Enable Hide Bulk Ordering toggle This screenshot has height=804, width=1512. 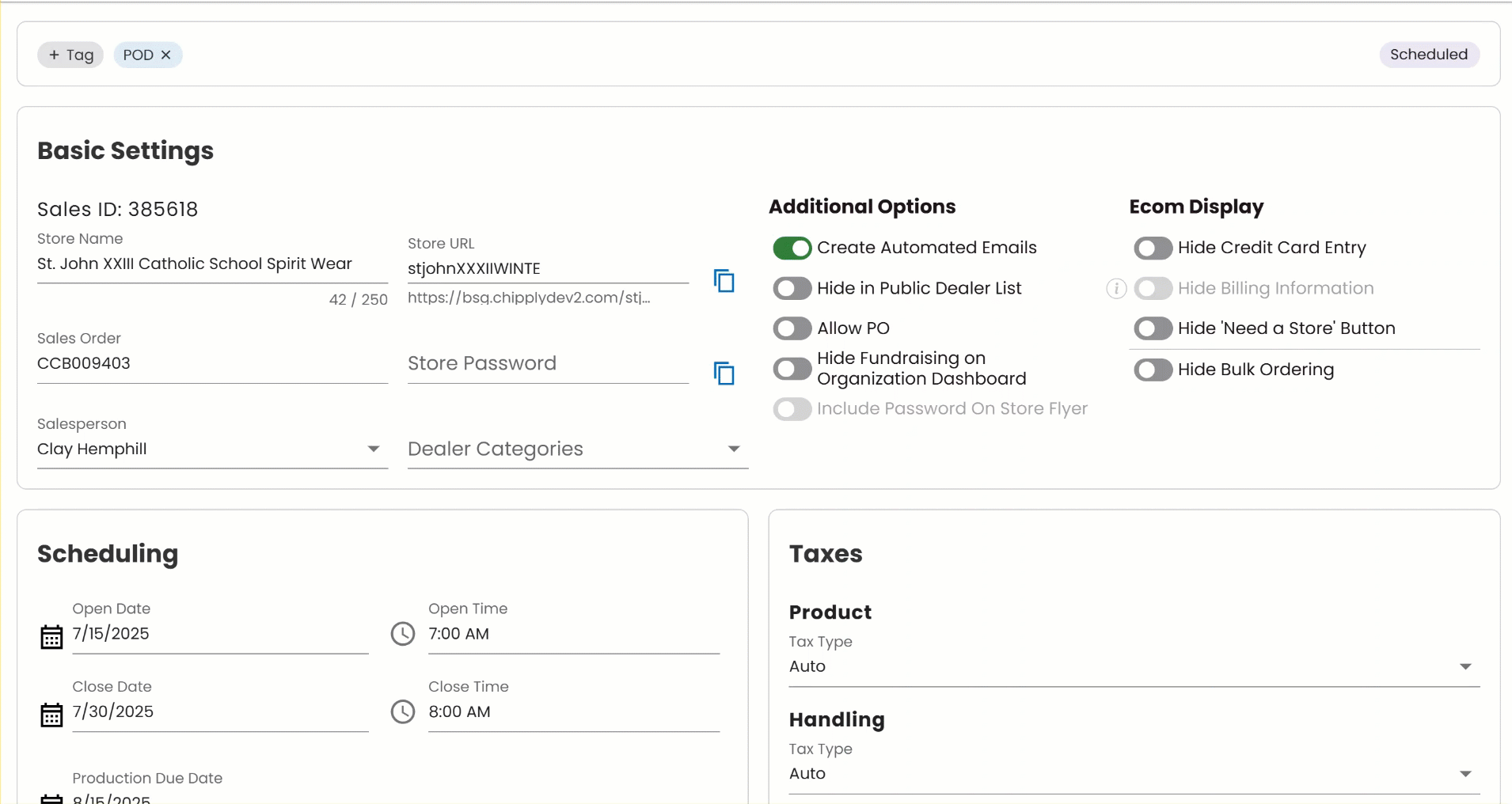(x=1153, y=370)
